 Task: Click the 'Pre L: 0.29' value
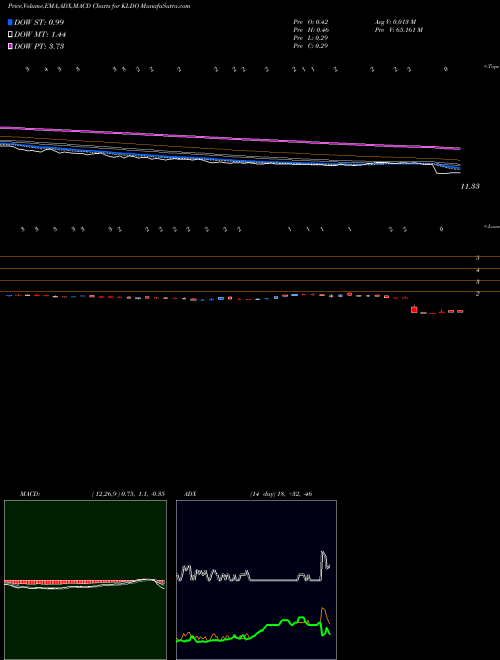click(x=311, y=38)
